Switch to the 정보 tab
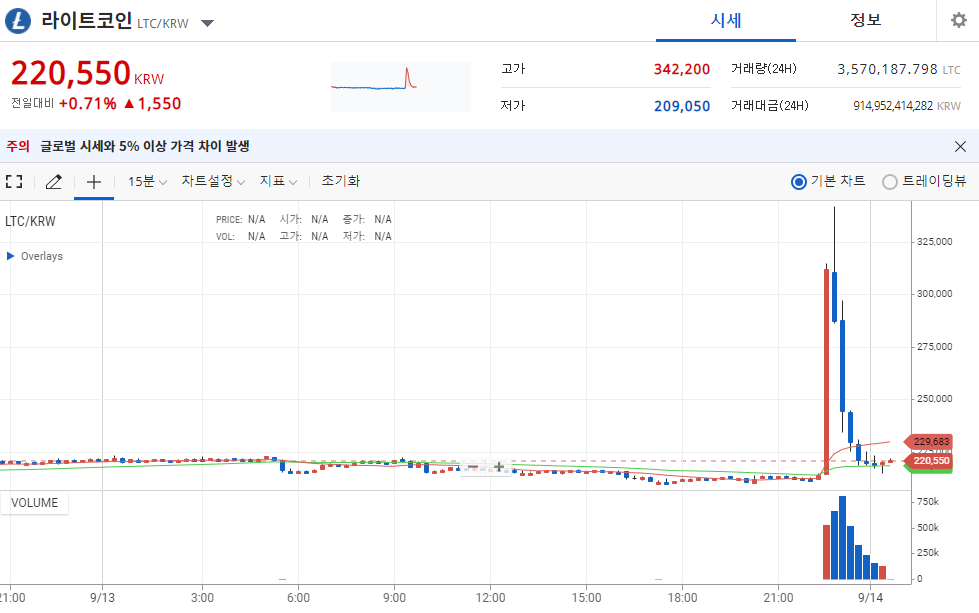Screen dimensions: 979x613 [x=865, y=20]
